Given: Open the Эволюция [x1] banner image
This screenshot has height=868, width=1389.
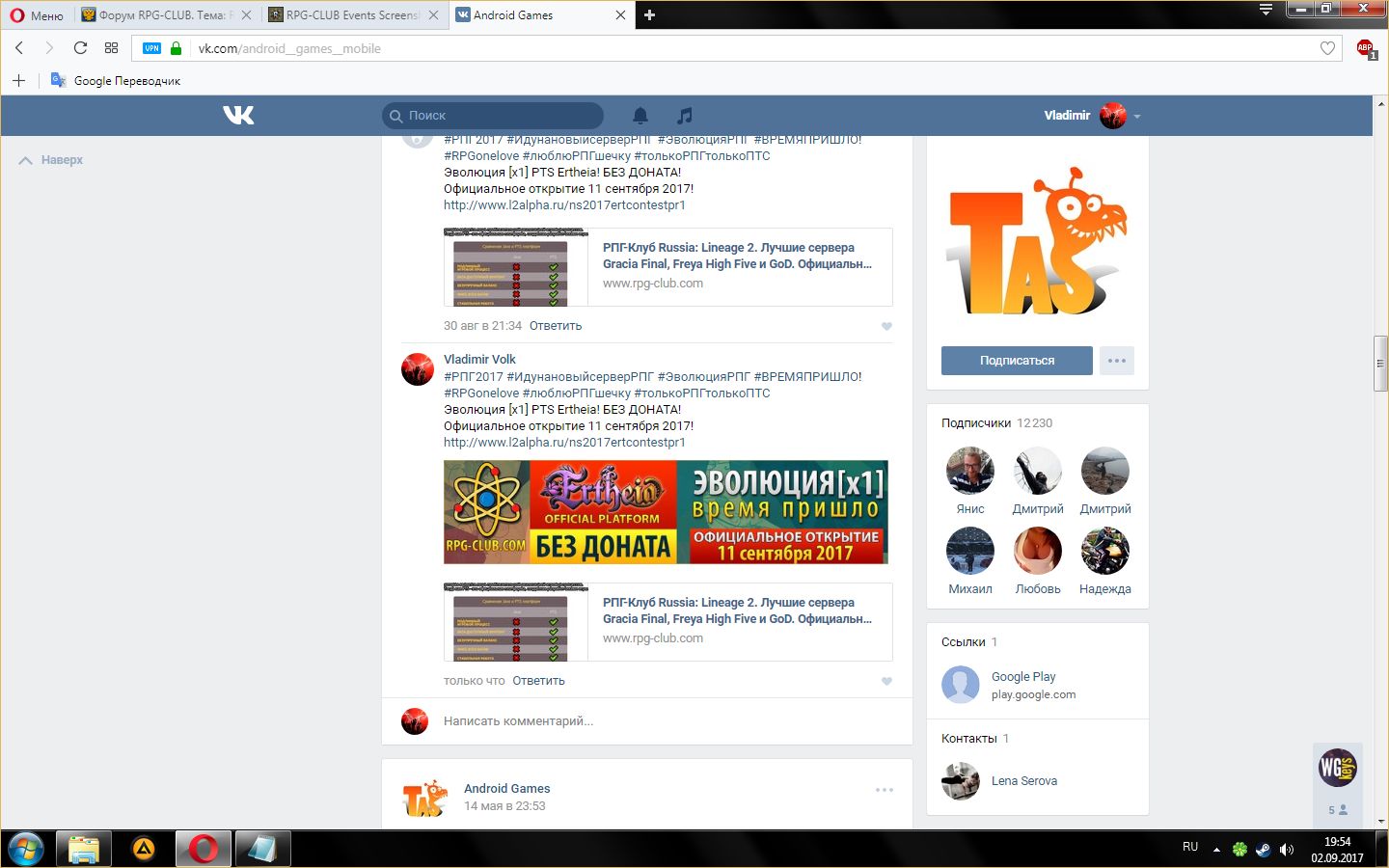Looking at the screenshot, I should coord(666,512).
